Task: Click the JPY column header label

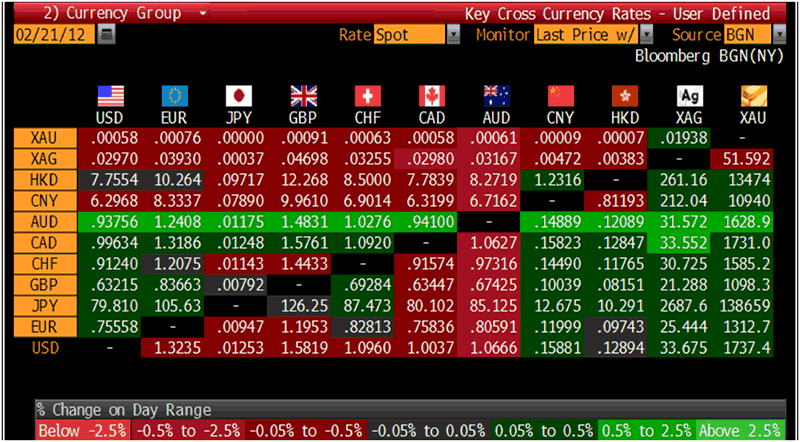Action: (239, 118)
